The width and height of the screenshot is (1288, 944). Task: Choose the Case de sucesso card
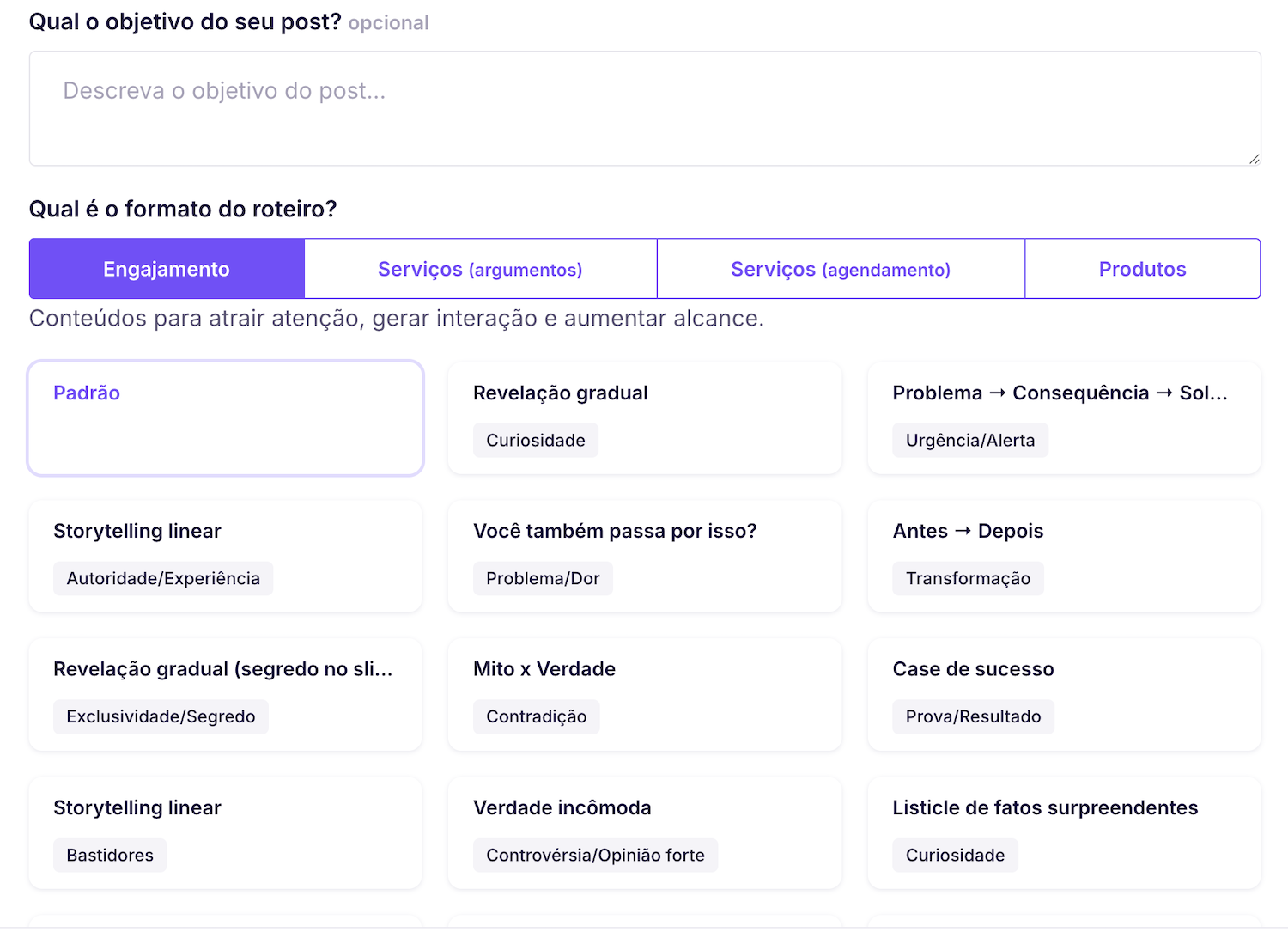[x=1063, y=694]
